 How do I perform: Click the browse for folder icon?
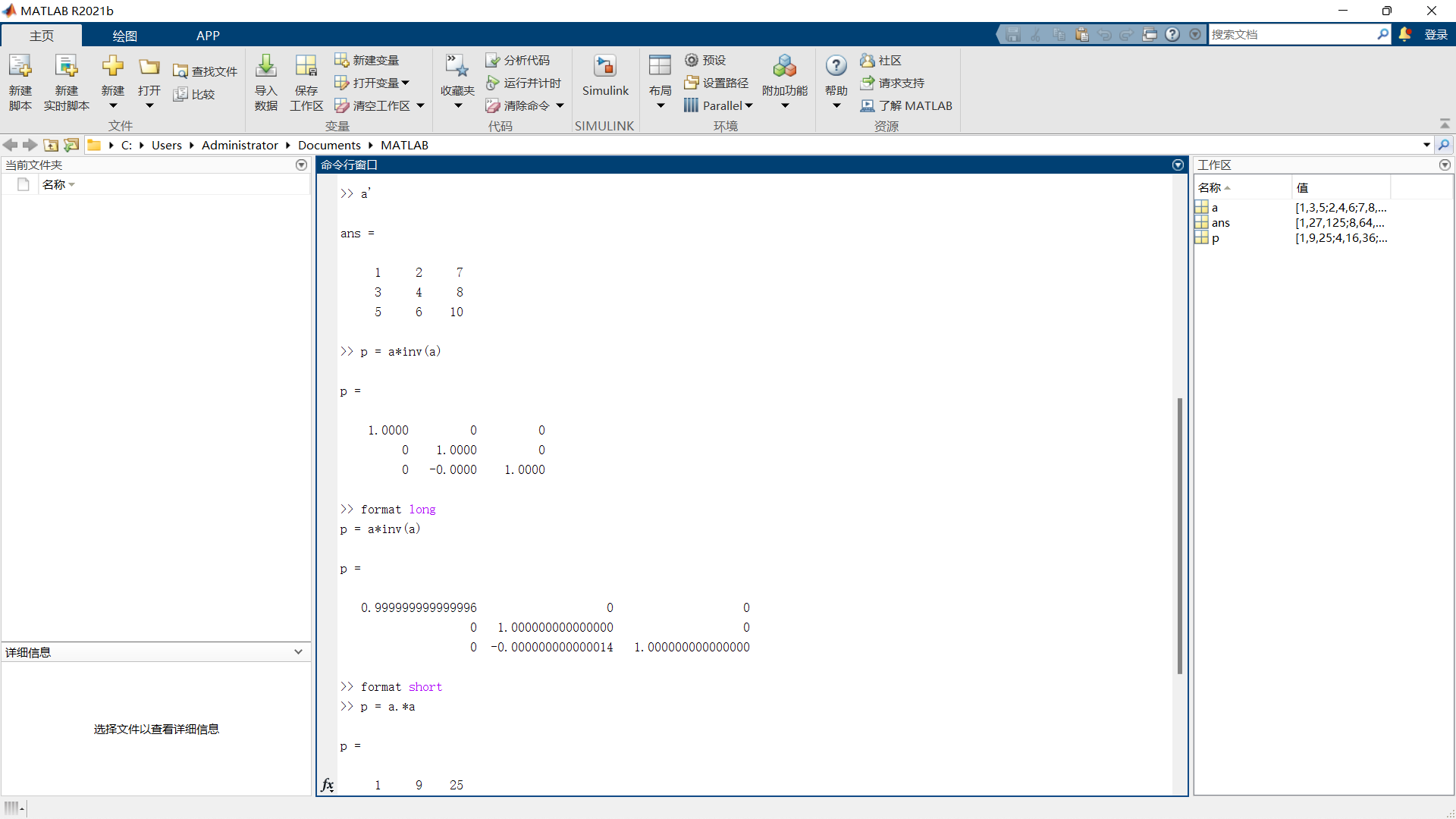point(71,145)
